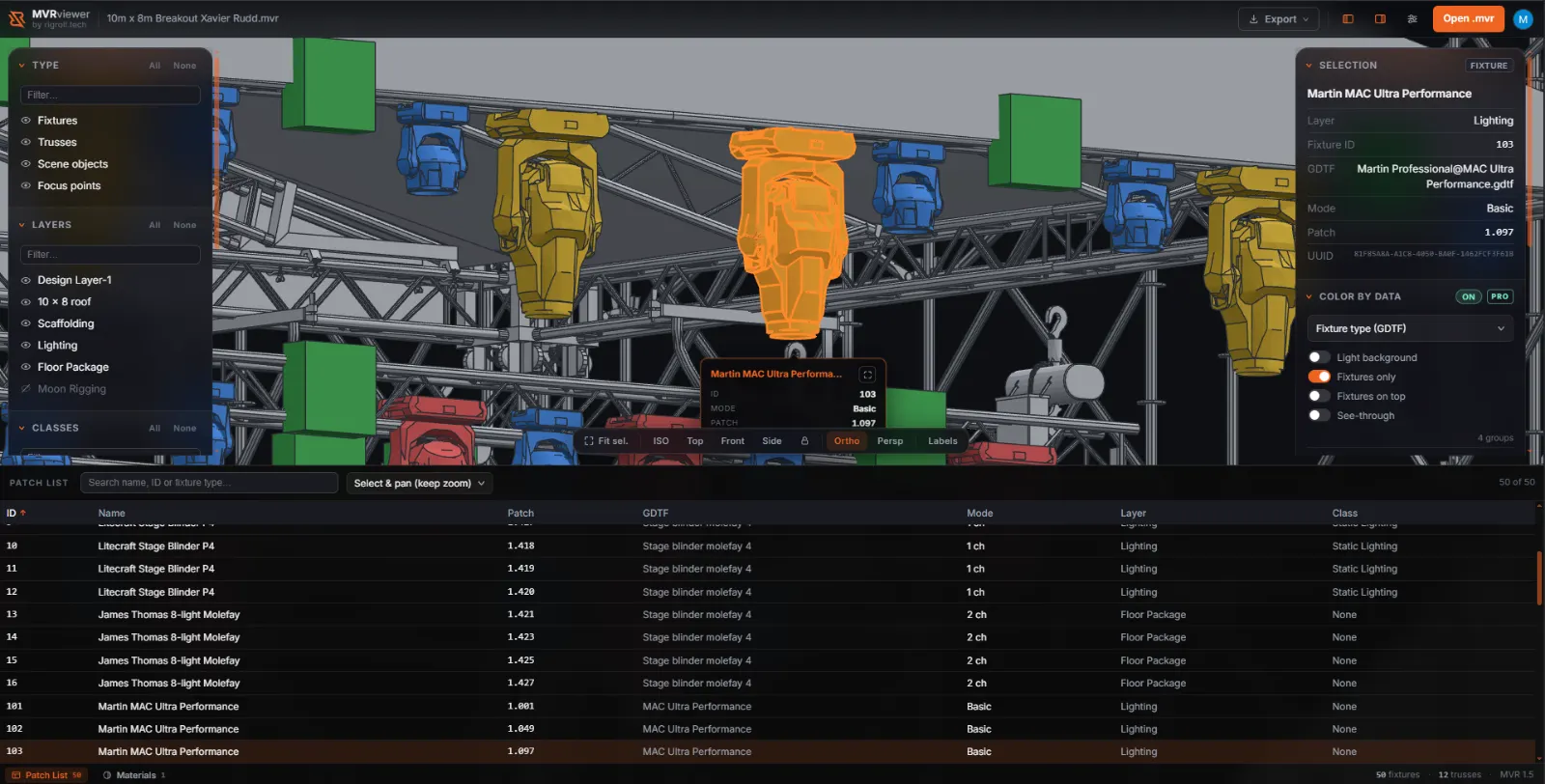Select the fixture row with ID 101
The width and height of the screenshot is (1545, 784).
tap(769, 707)
